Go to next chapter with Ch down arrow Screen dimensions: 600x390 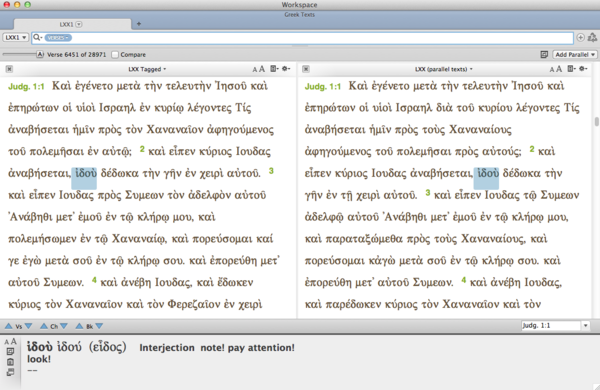(x=64, y=326)
